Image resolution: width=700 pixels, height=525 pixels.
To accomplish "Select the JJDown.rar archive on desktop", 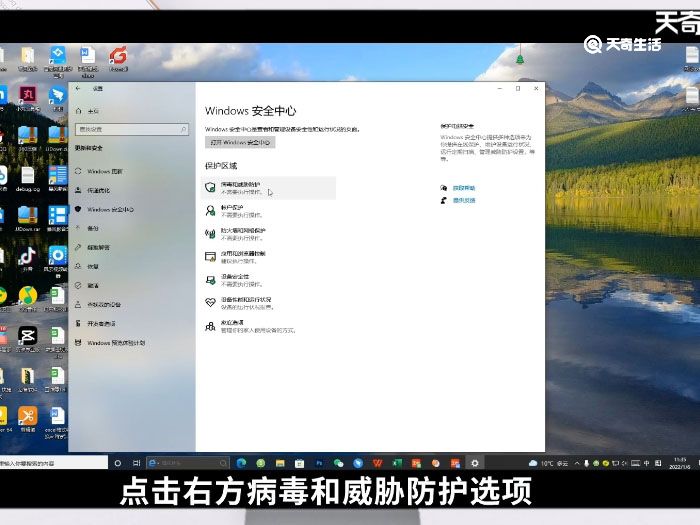I will pyautogui.click(x=28, y=219).
